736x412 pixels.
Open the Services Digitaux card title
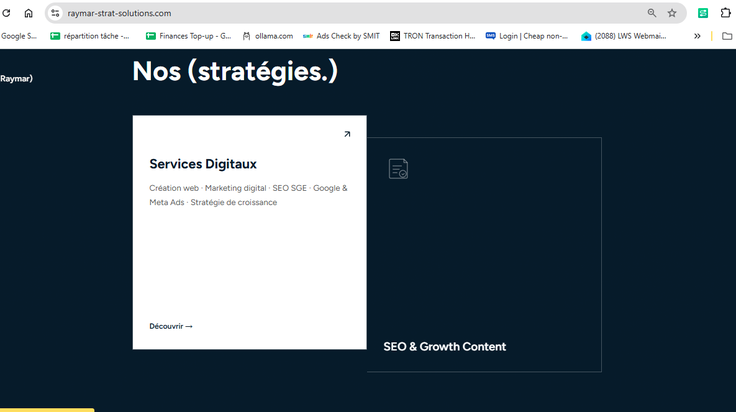203,164
